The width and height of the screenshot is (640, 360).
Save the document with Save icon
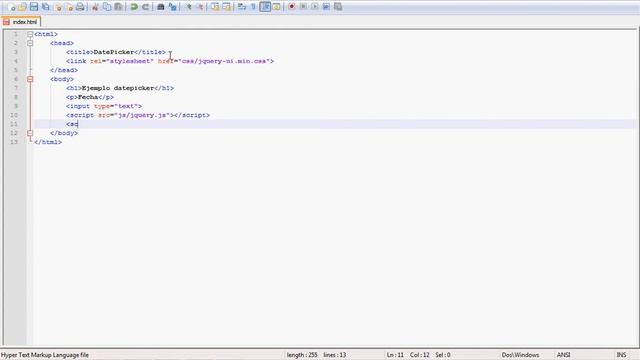34,7
